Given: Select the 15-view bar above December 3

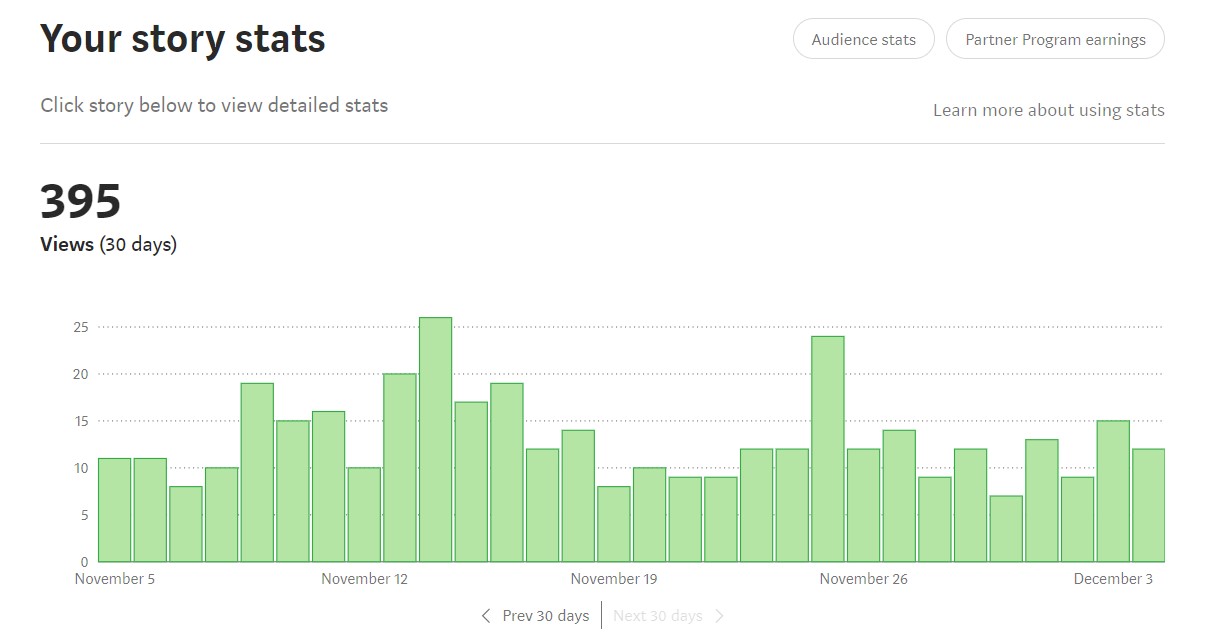Looking at the screenshot, I should [x=1113, y=491].
